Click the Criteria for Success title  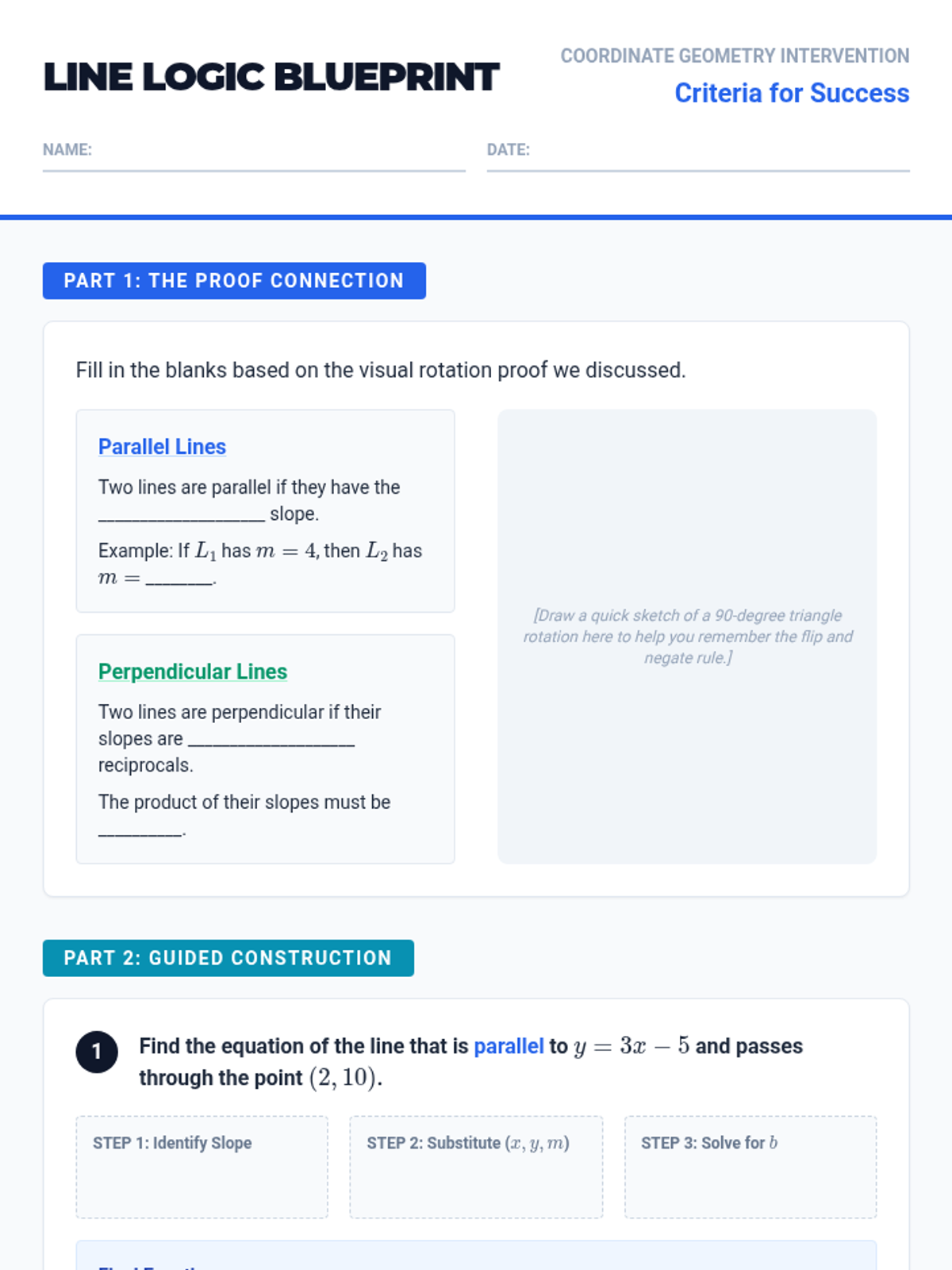pyautogui.click(x=792, y=93)
